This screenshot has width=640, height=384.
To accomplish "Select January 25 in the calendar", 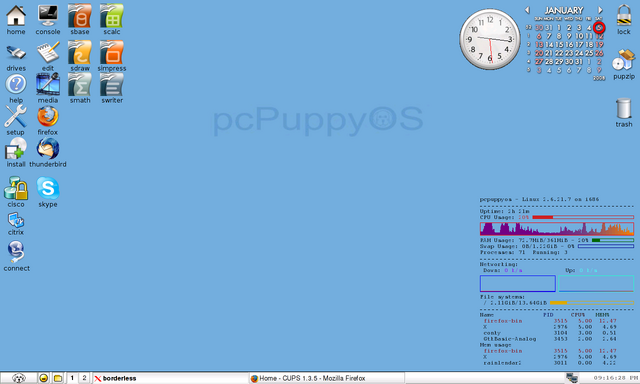I will (x=589, y=53).
